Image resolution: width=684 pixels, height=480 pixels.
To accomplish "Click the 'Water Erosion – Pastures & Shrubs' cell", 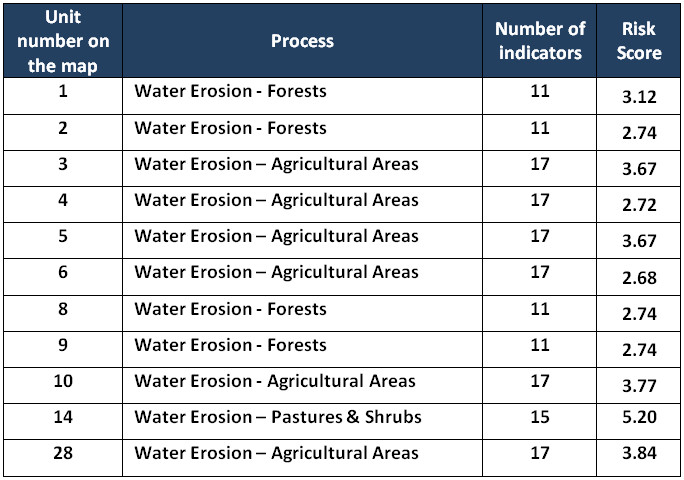I will 278,417.
